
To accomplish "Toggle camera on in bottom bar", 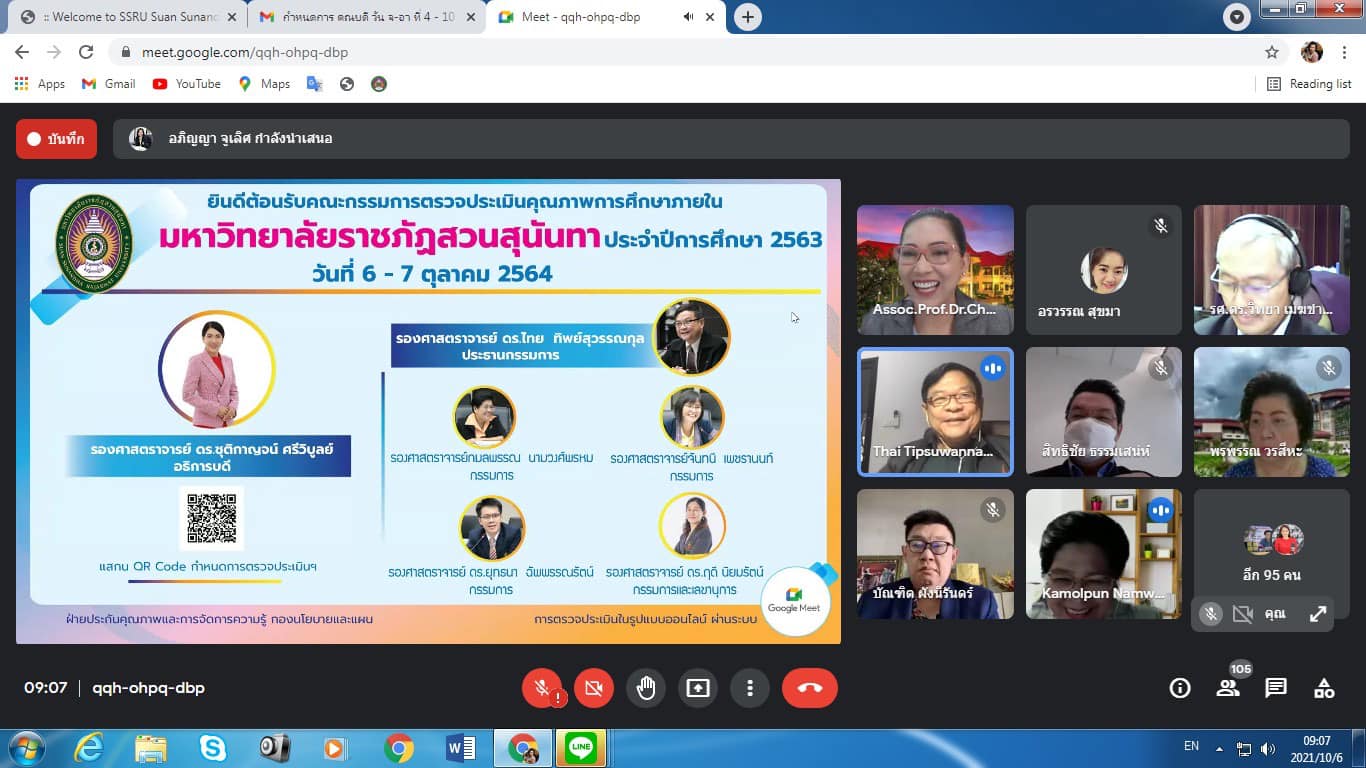I will tap(594, 688).
